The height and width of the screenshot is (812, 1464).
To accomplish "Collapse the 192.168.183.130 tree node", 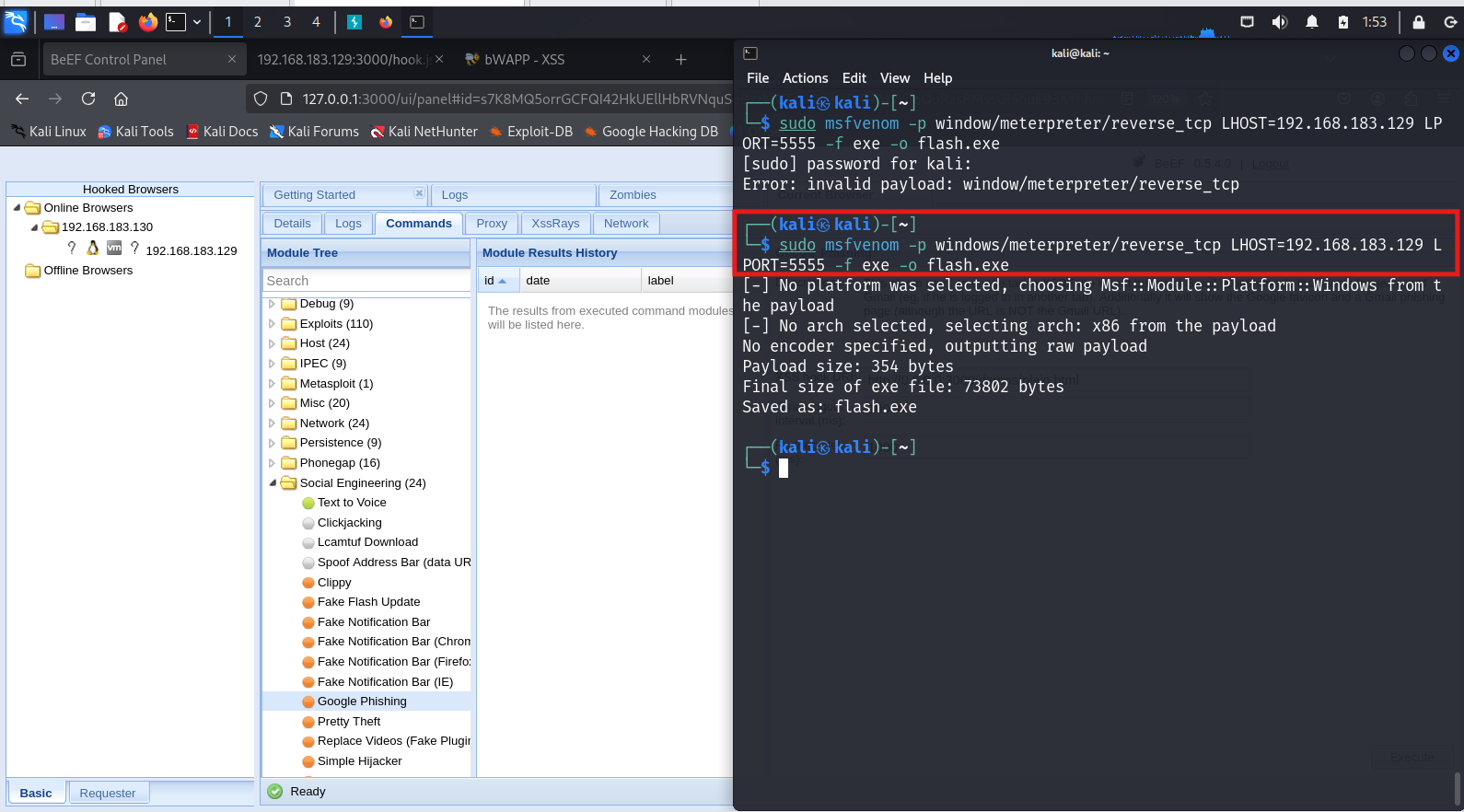I will coord(35,227).
